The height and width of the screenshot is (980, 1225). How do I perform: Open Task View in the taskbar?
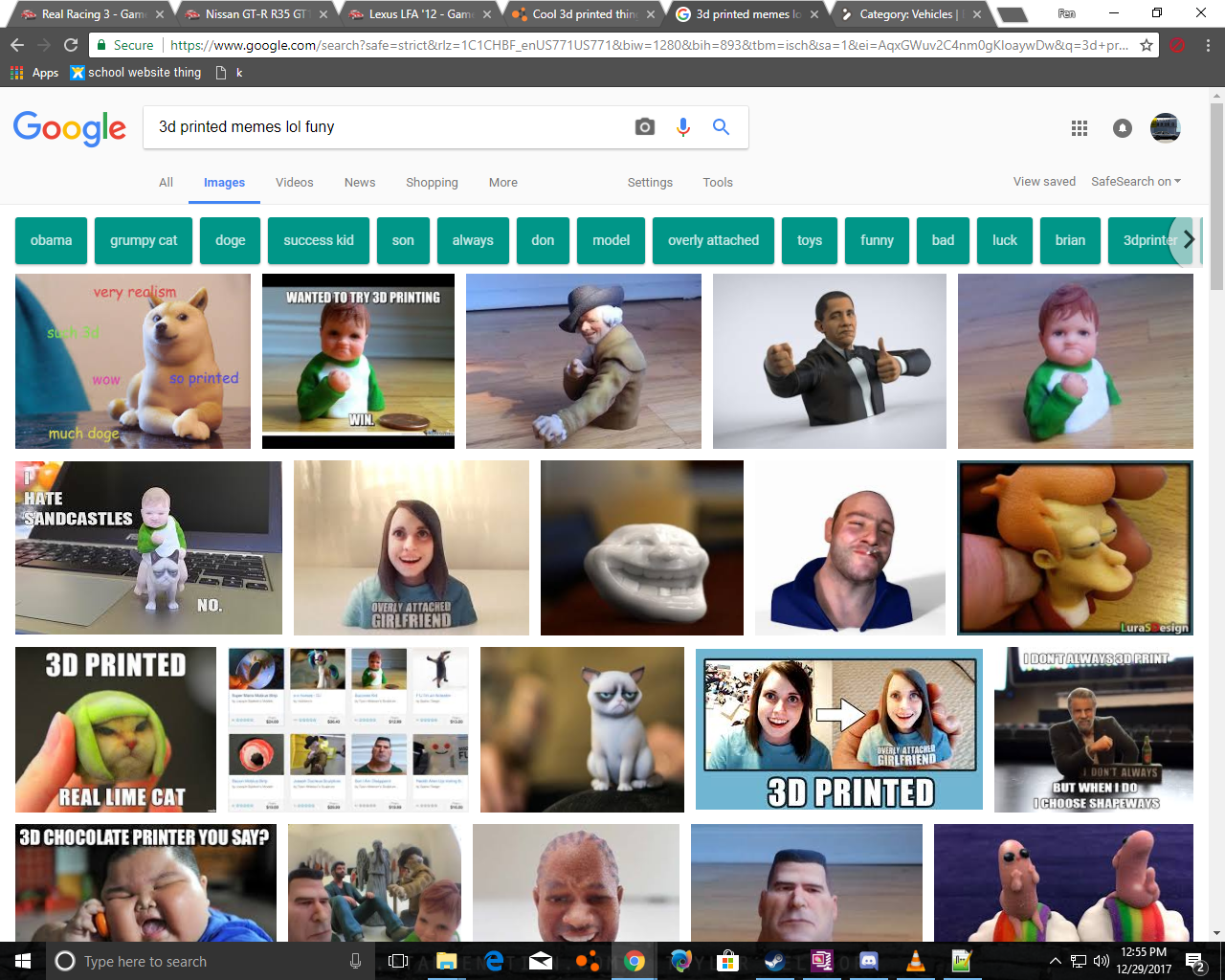(x=398, y=961)
